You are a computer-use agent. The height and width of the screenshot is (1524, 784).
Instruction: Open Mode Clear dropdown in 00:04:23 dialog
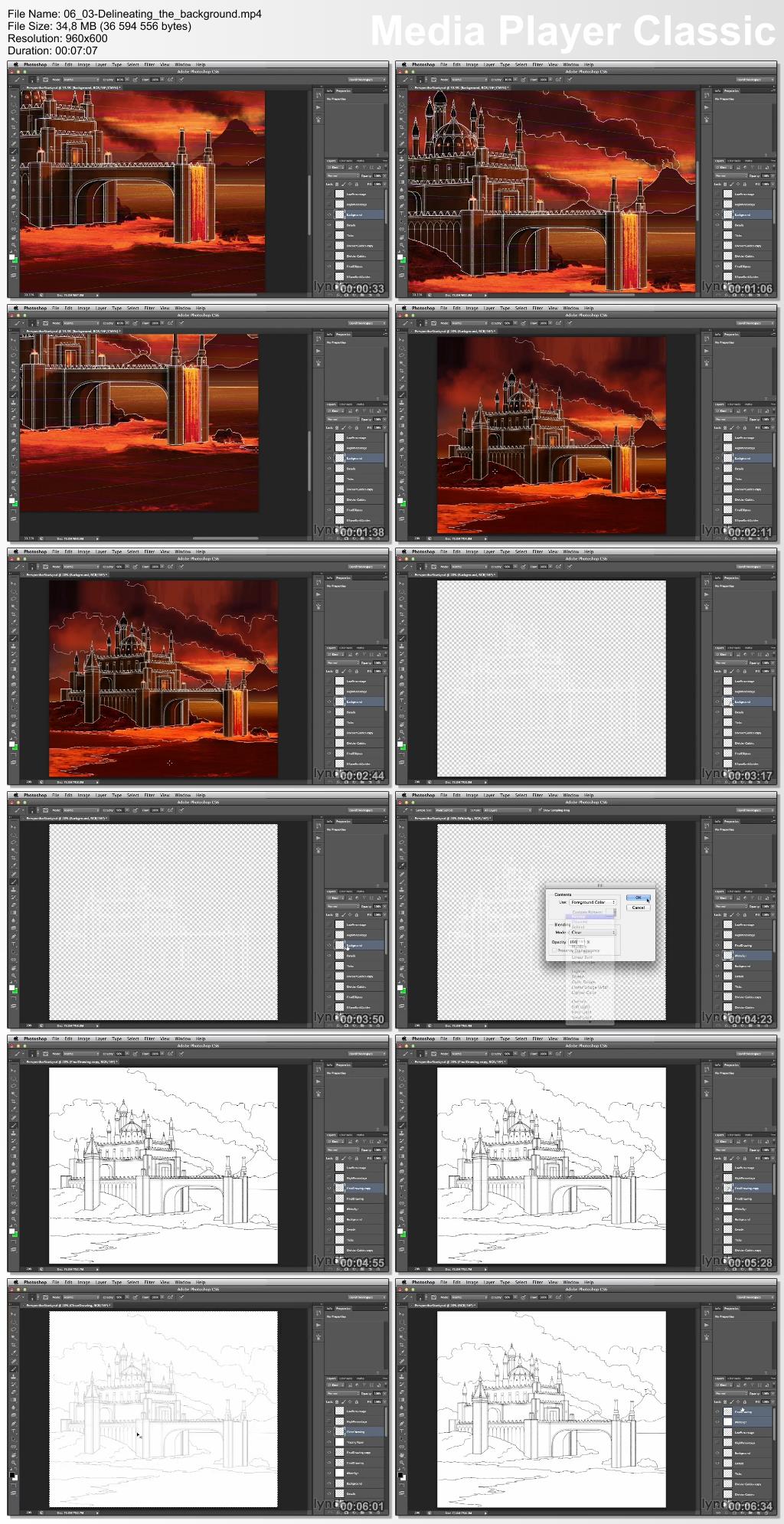(x=593, y=932)
